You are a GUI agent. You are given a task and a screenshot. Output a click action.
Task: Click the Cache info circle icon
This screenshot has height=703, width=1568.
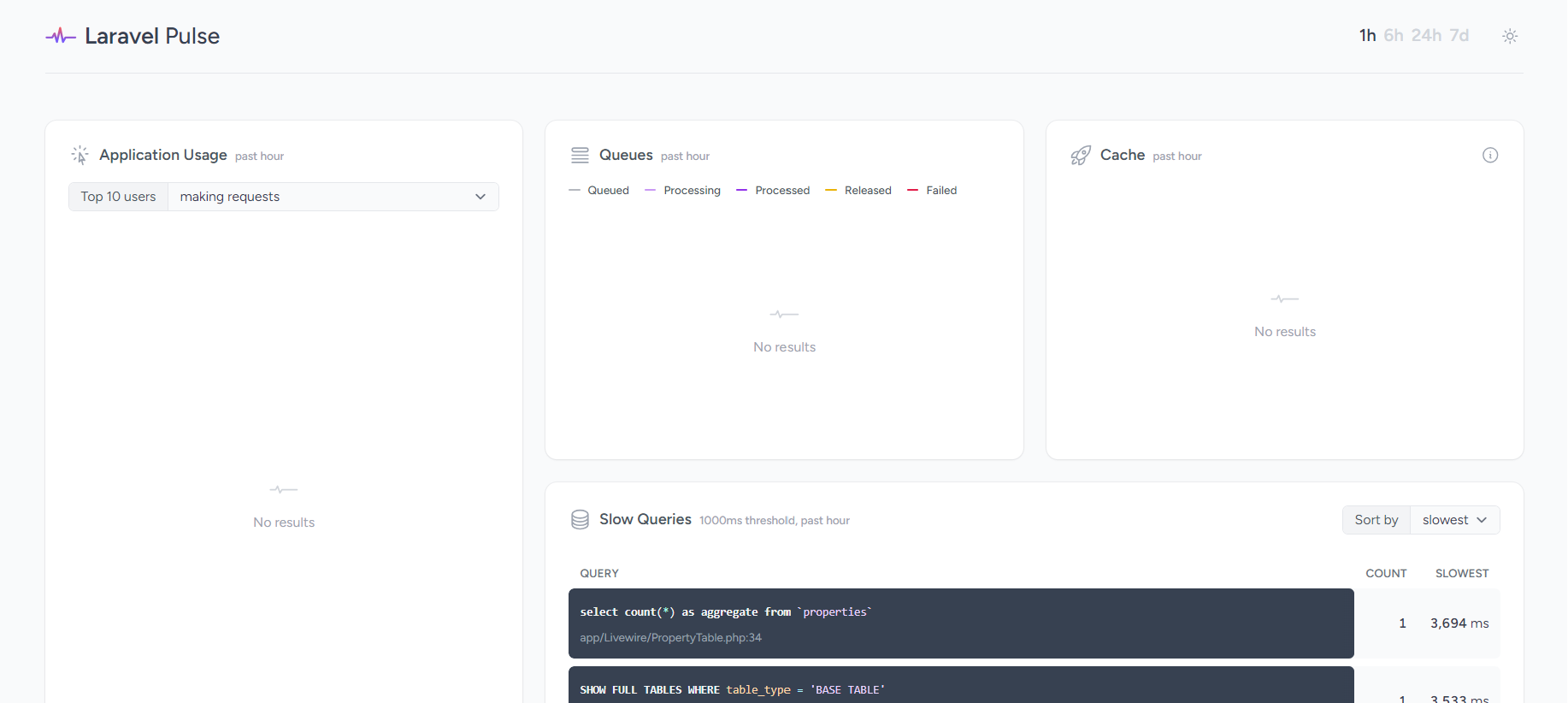point(1490,155)
